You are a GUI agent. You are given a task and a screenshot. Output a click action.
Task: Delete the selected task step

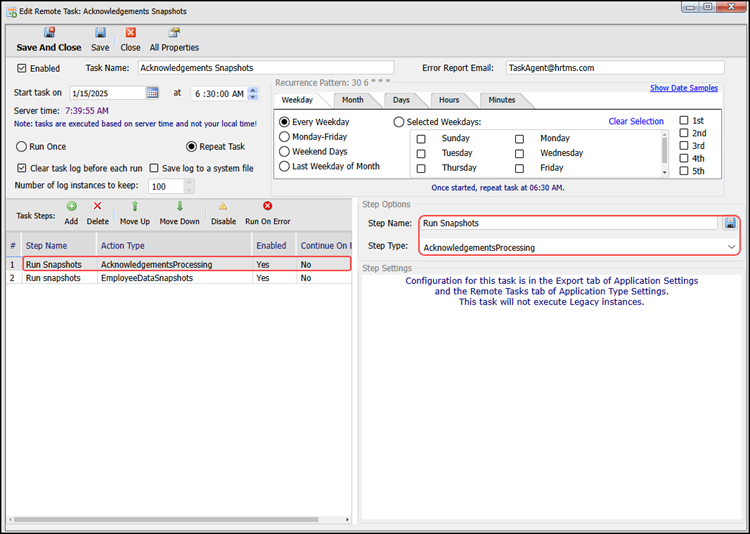click(x=97, y=206)
